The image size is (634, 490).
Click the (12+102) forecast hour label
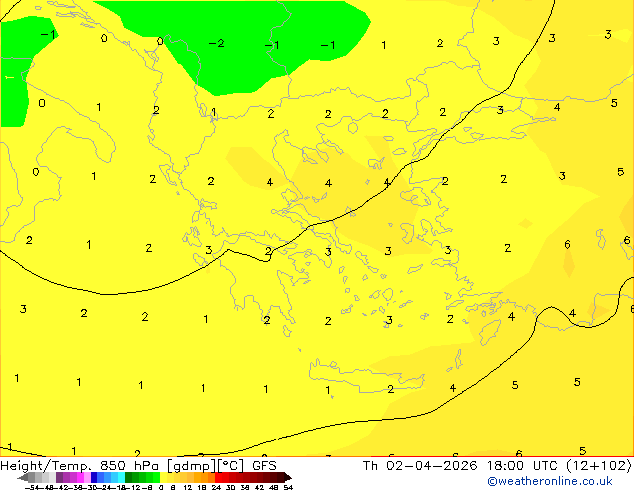click(x=599, y=466)
